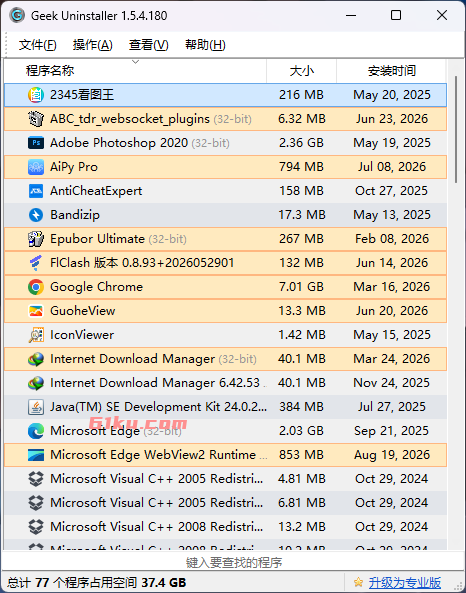Image resolution: width=466 pixels, height=593 pixels.
Task: Sort the list by the 程序名称 column header
Action: tap(135, 71)
